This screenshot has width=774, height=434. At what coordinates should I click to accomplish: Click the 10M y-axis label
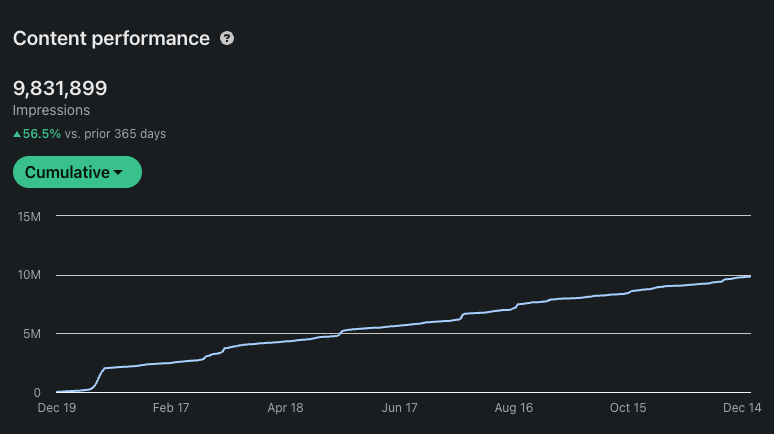[27, 275]
